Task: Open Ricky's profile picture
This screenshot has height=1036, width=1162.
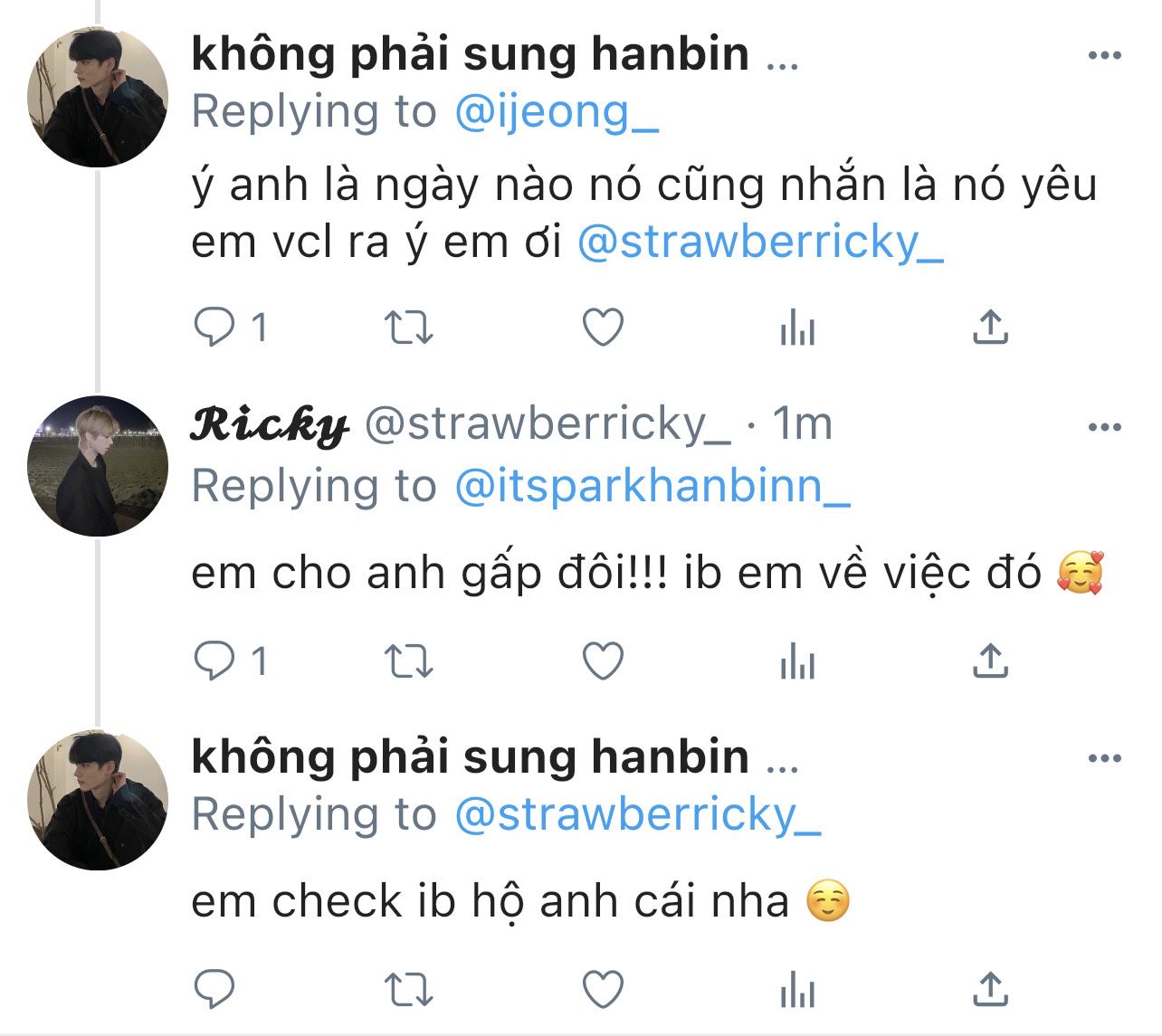Action: 98,466
